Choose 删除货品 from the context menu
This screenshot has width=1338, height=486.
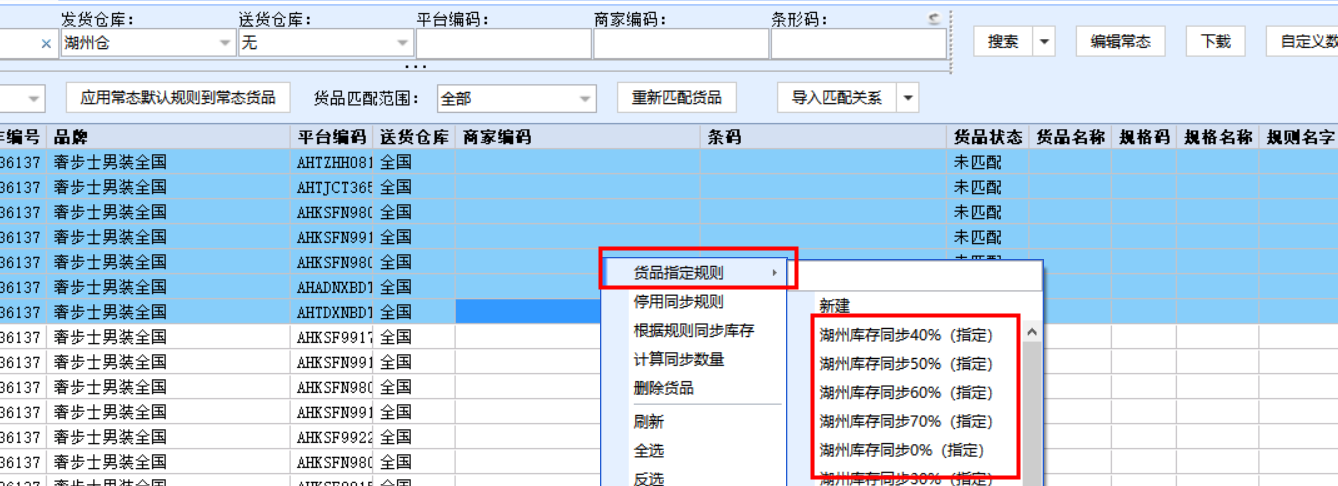(x=663, y=388)
